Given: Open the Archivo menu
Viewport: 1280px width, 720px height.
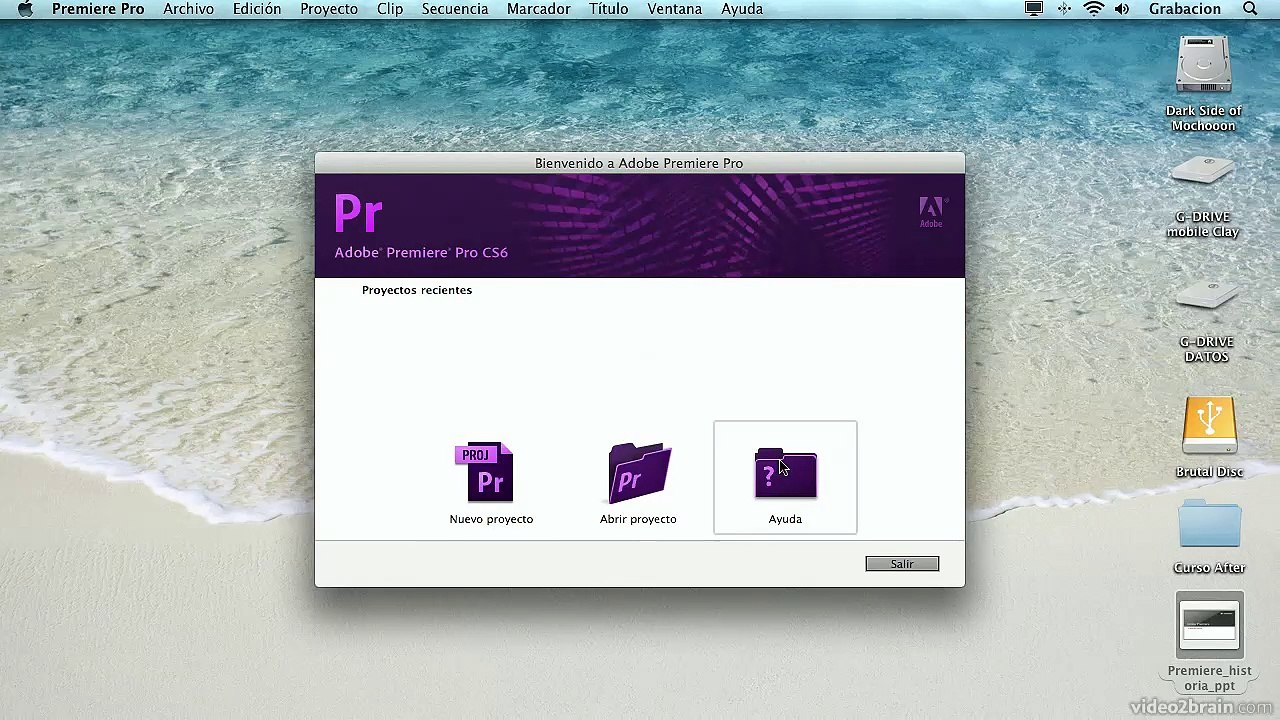Looking at the screenshot, I should point(188,9).
